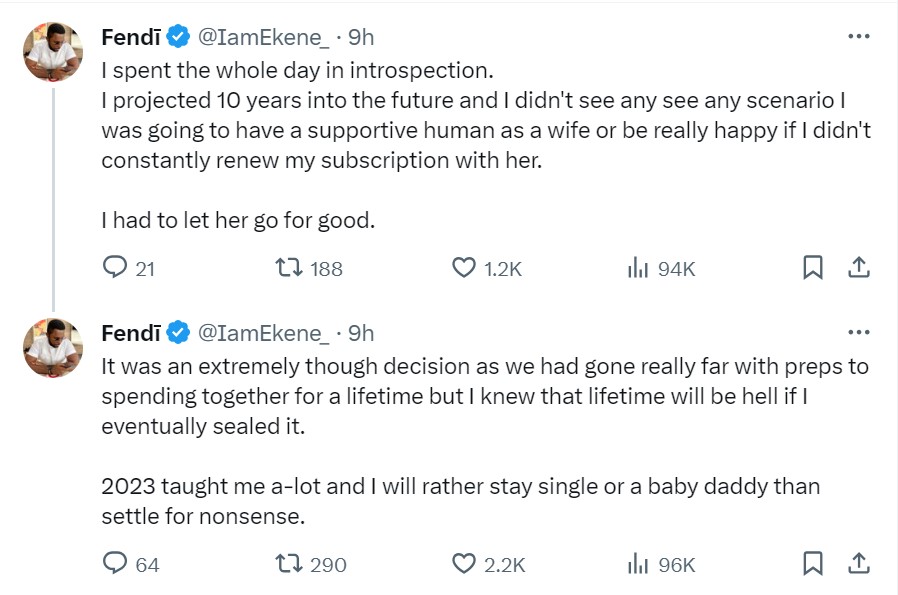This screenshot has height=595, width=898.
Task: Share the second tweet about 2023
Action: pos(858,564)
